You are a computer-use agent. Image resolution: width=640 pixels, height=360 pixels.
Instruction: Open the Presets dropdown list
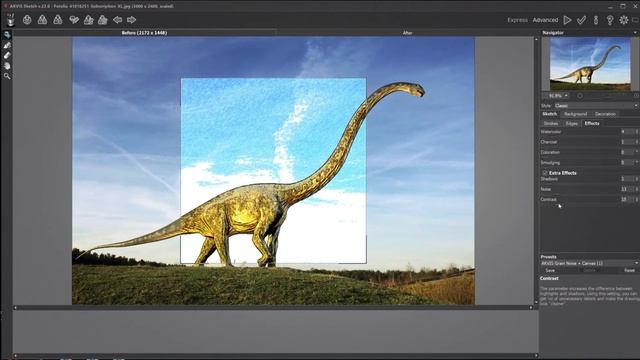tap(589, 263)
